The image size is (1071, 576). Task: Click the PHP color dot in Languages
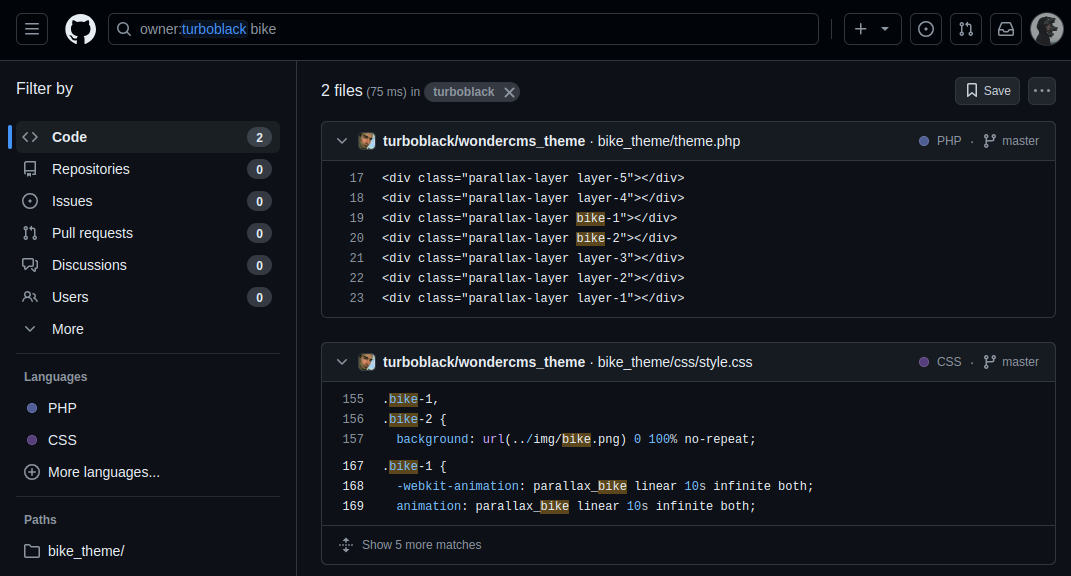(31, 408)
